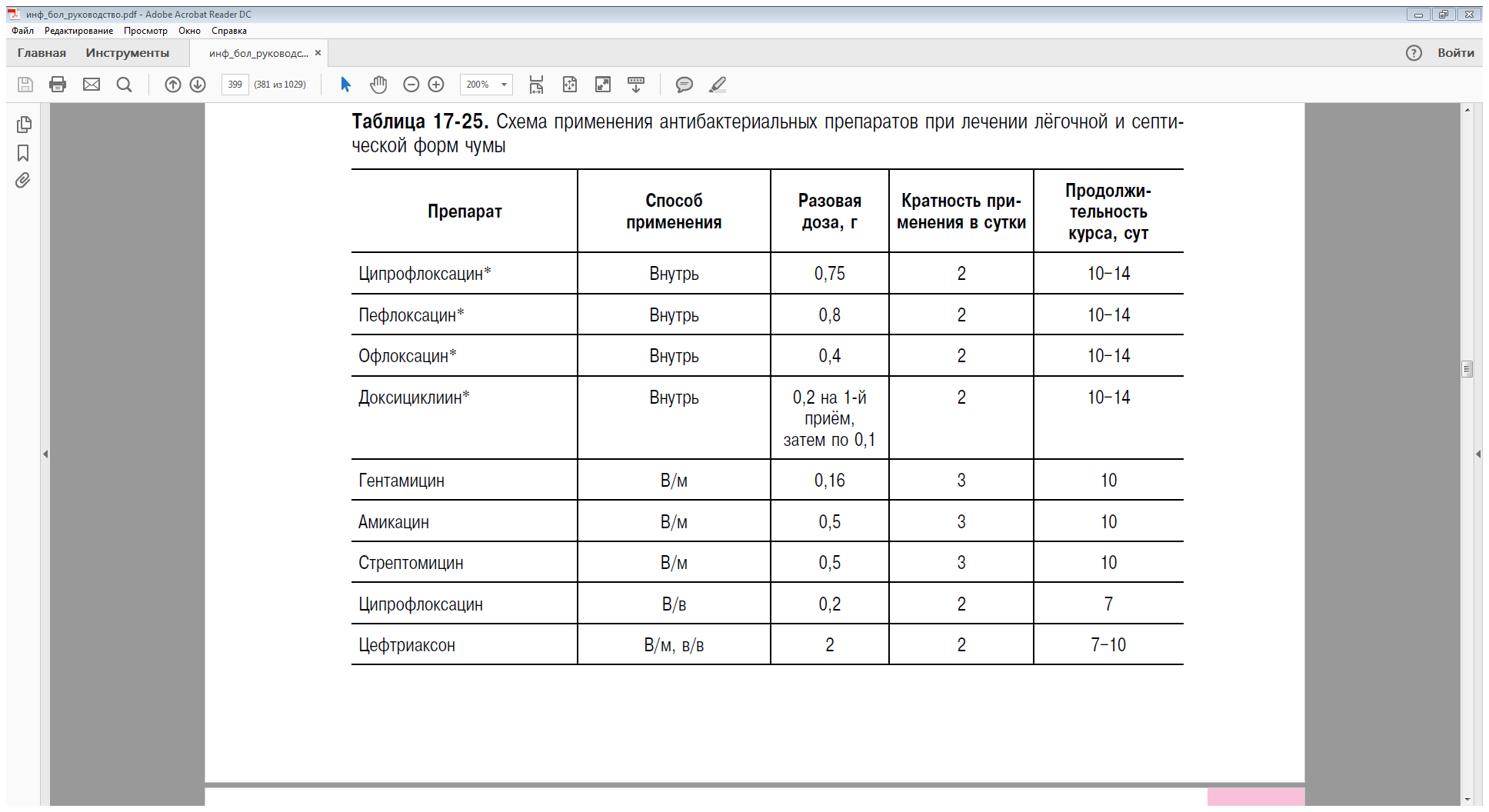This screenshot has height=812, width=1489.
Task: Open attachments paperclip panel
Action: (x=23, y=181)
